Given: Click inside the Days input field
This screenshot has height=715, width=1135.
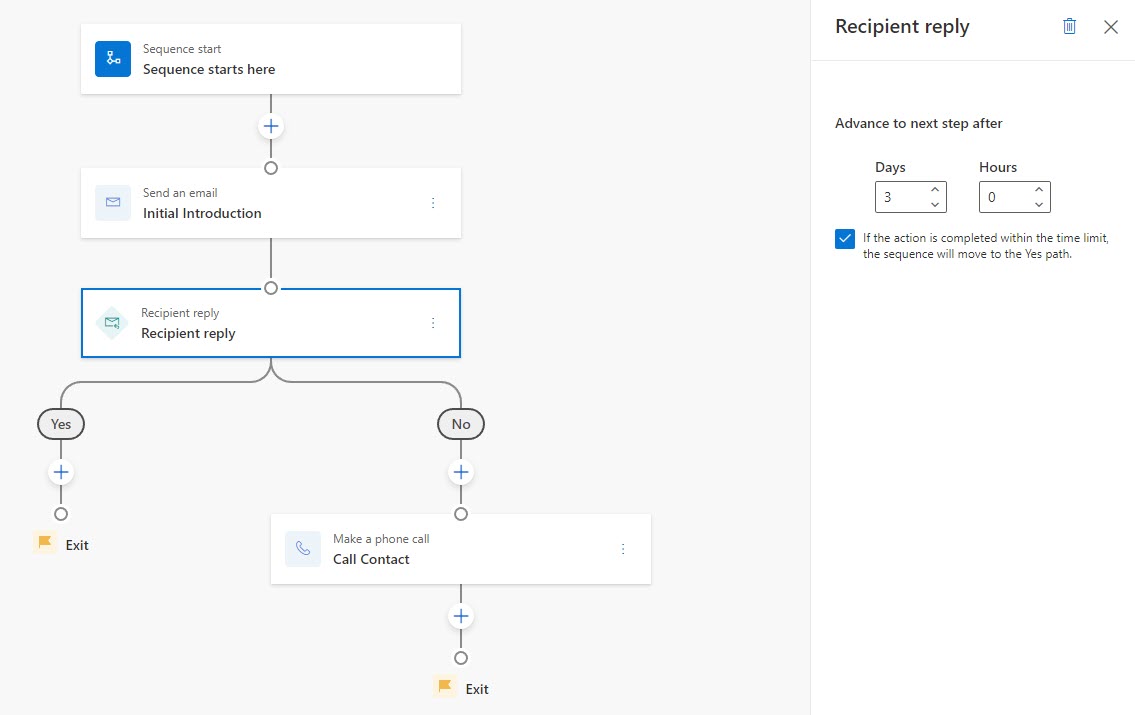Looking at the screenshot, I should (x=900, y=197).
